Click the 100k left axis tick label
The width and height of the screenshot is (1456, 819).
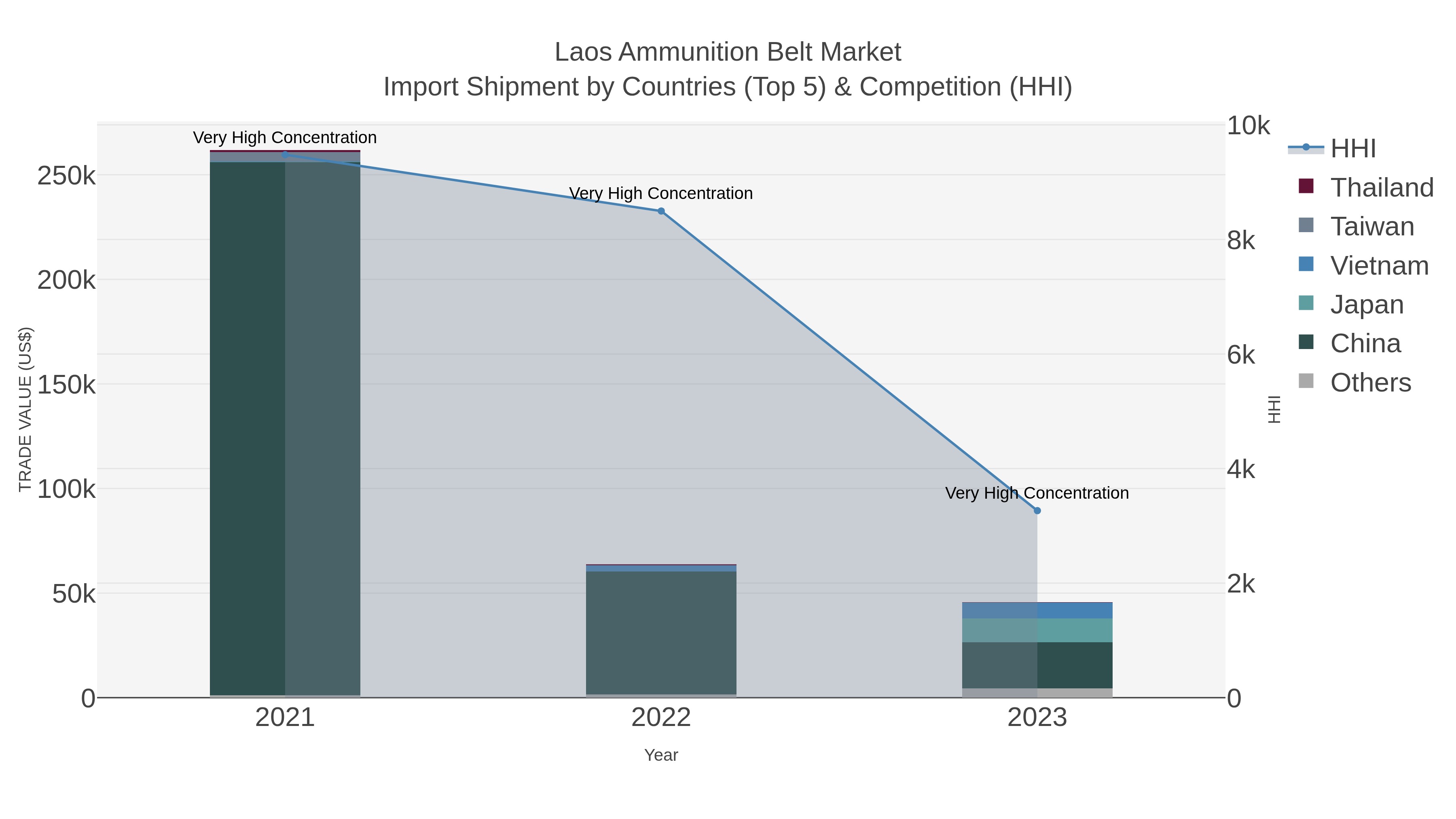(x=66, y=489)
